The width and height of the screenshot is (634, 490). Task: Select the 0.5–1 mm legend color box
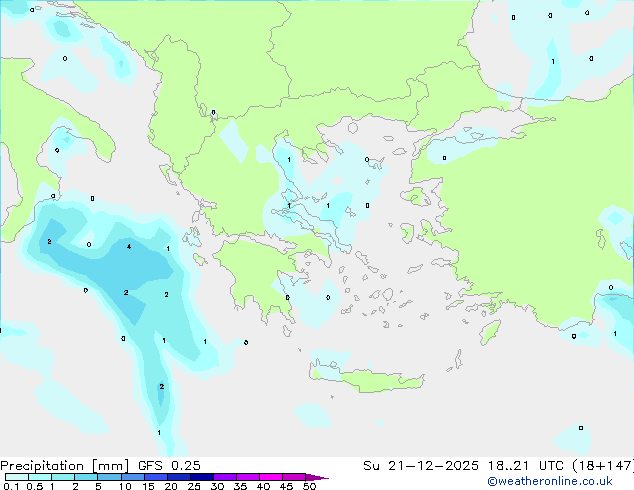40,477
